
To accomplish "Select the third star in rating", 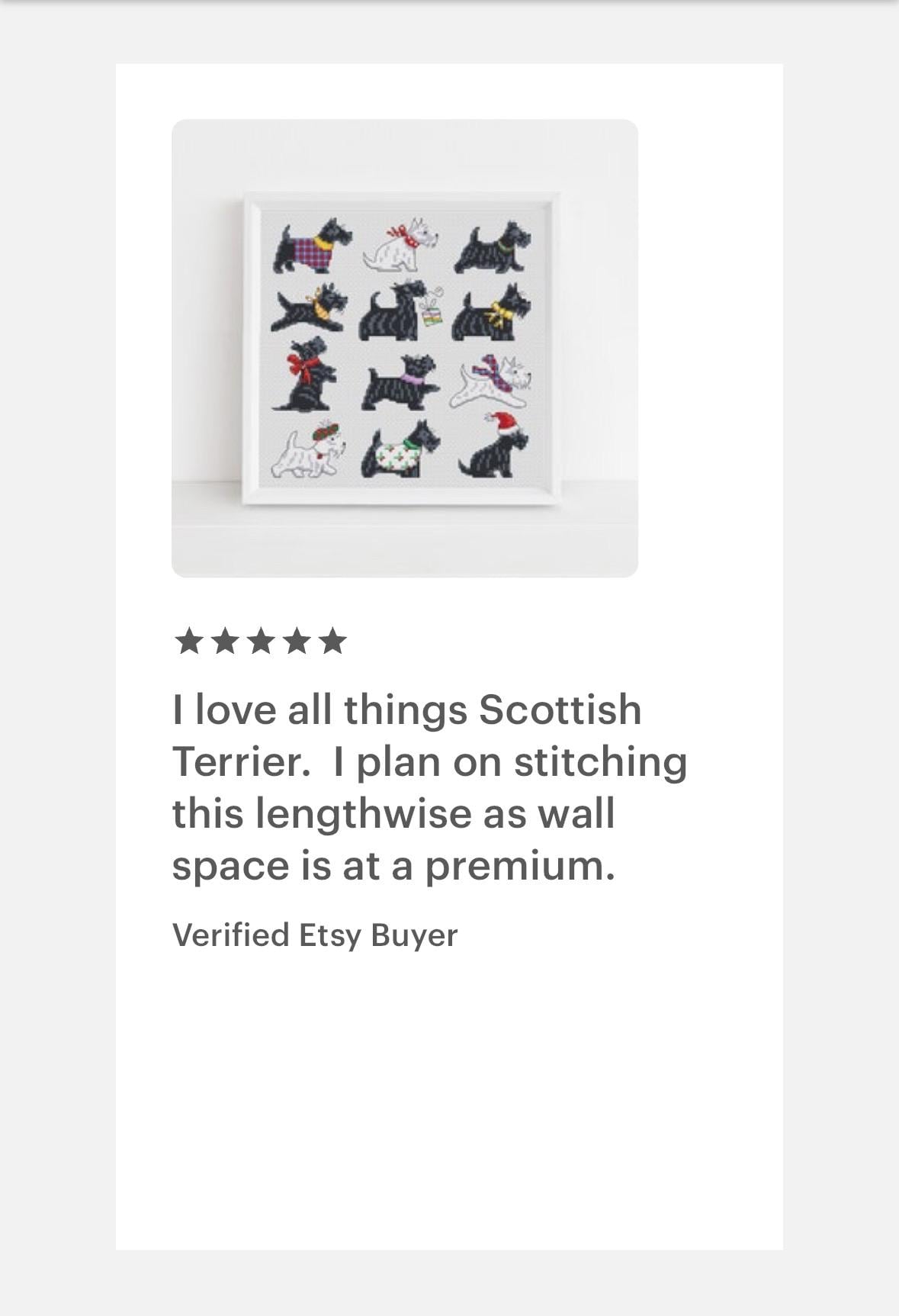I will point(260,642).
